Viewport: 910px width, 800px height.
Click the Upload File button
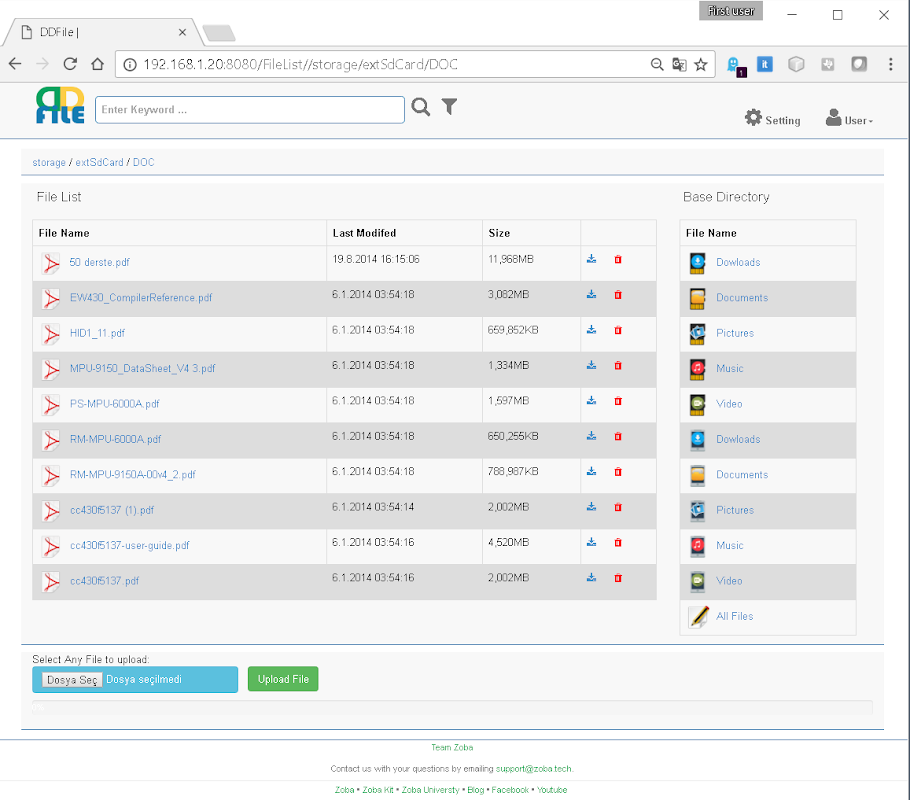[x=283, y=680]
